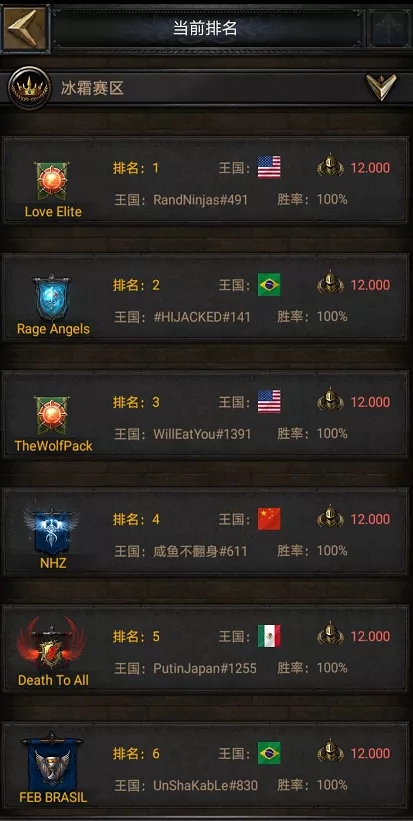Open the Love Elite alliance emblem
The height and width of the screenshot is (821, 413).
53,181
